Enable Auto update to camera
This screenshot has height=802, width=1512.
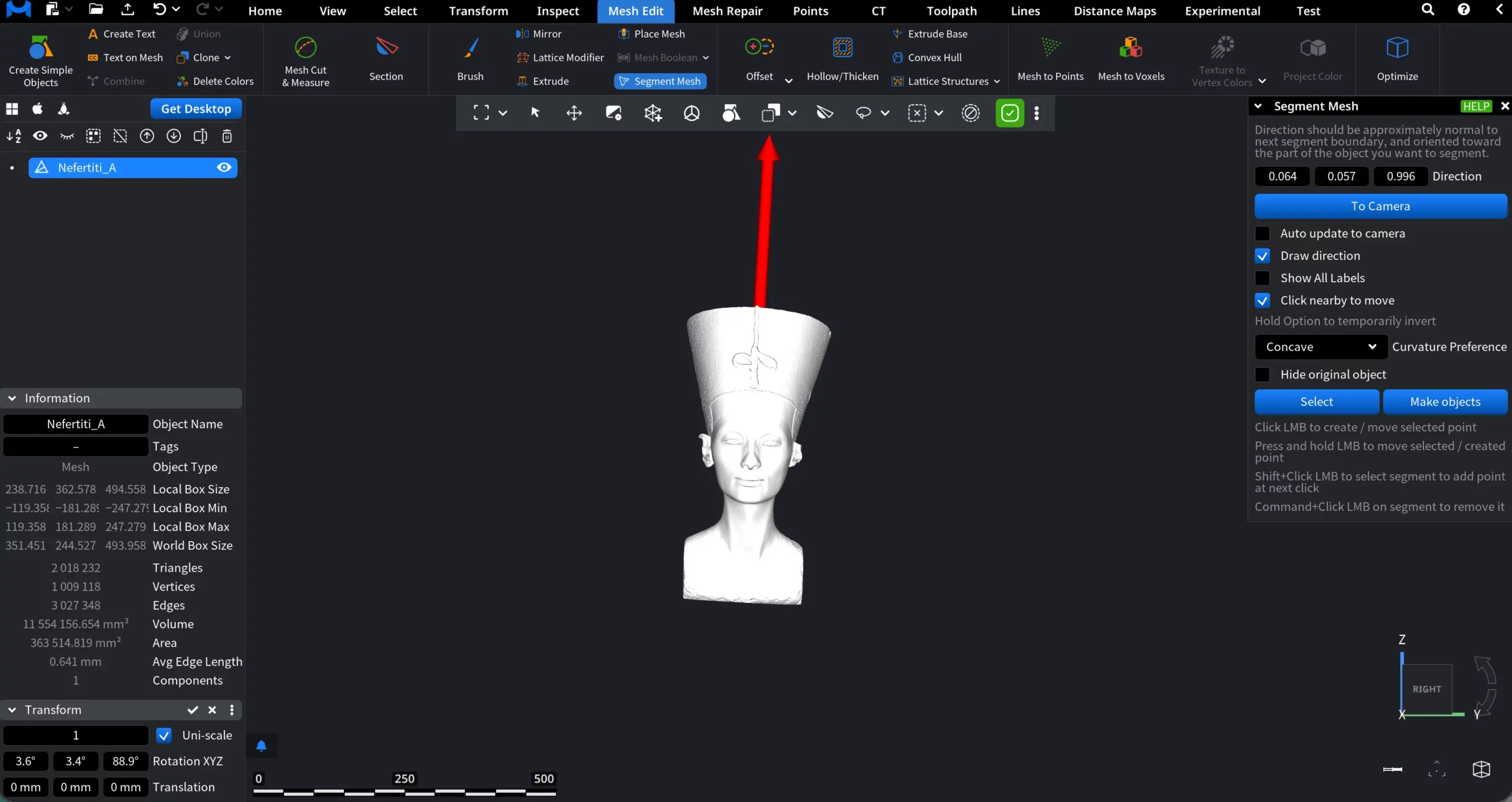[1262, 233]
